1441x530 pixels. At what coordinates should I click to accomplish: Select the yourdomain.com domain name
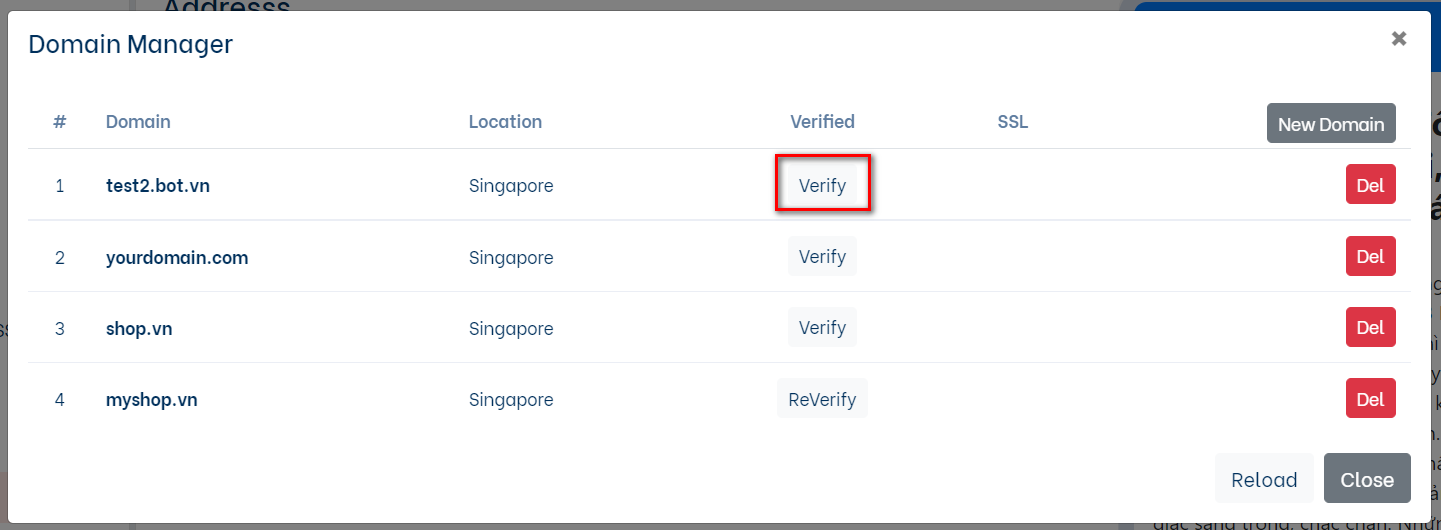click(177, 257)
